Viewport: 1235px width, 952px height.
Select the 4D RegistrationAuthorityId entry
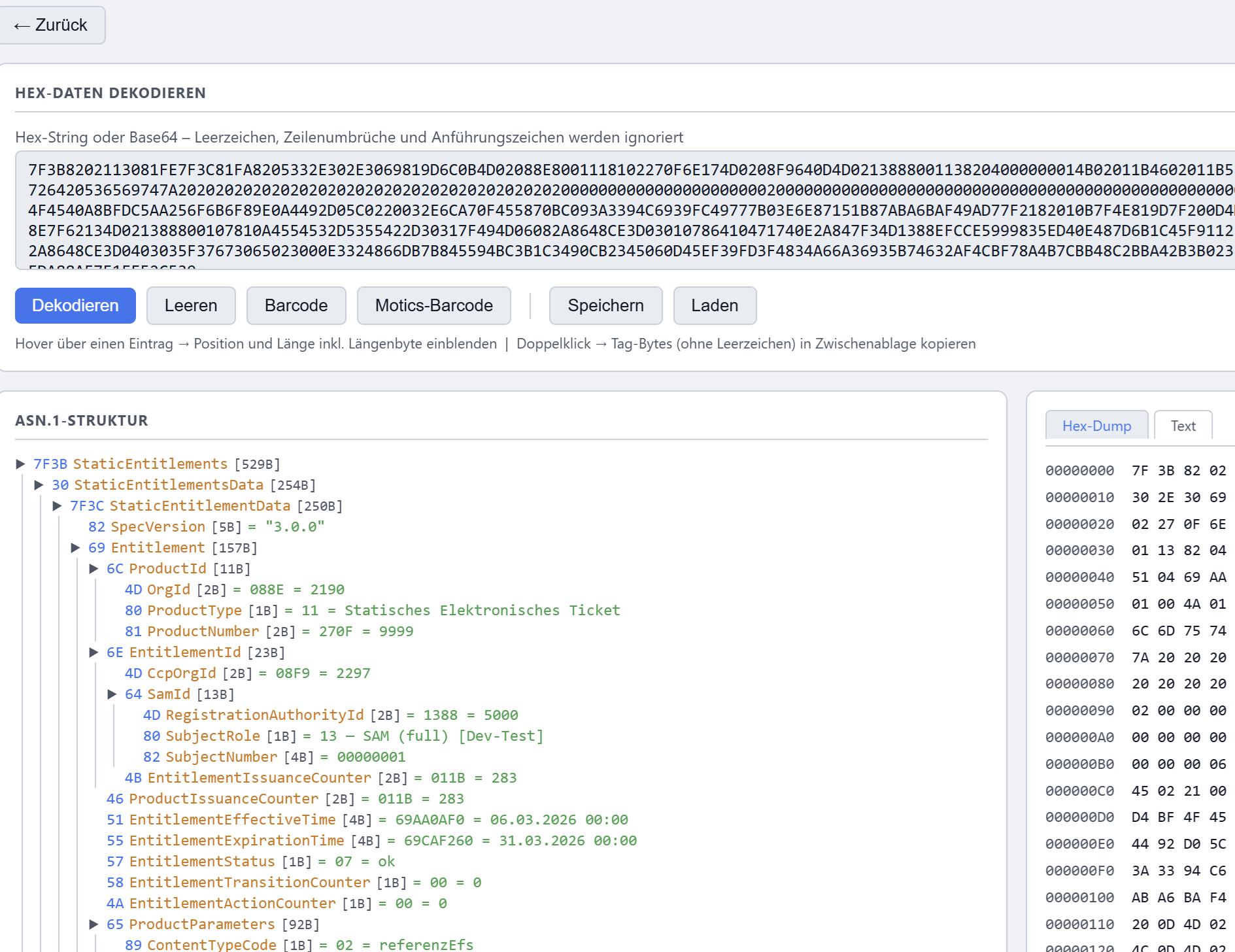[331, 715]
